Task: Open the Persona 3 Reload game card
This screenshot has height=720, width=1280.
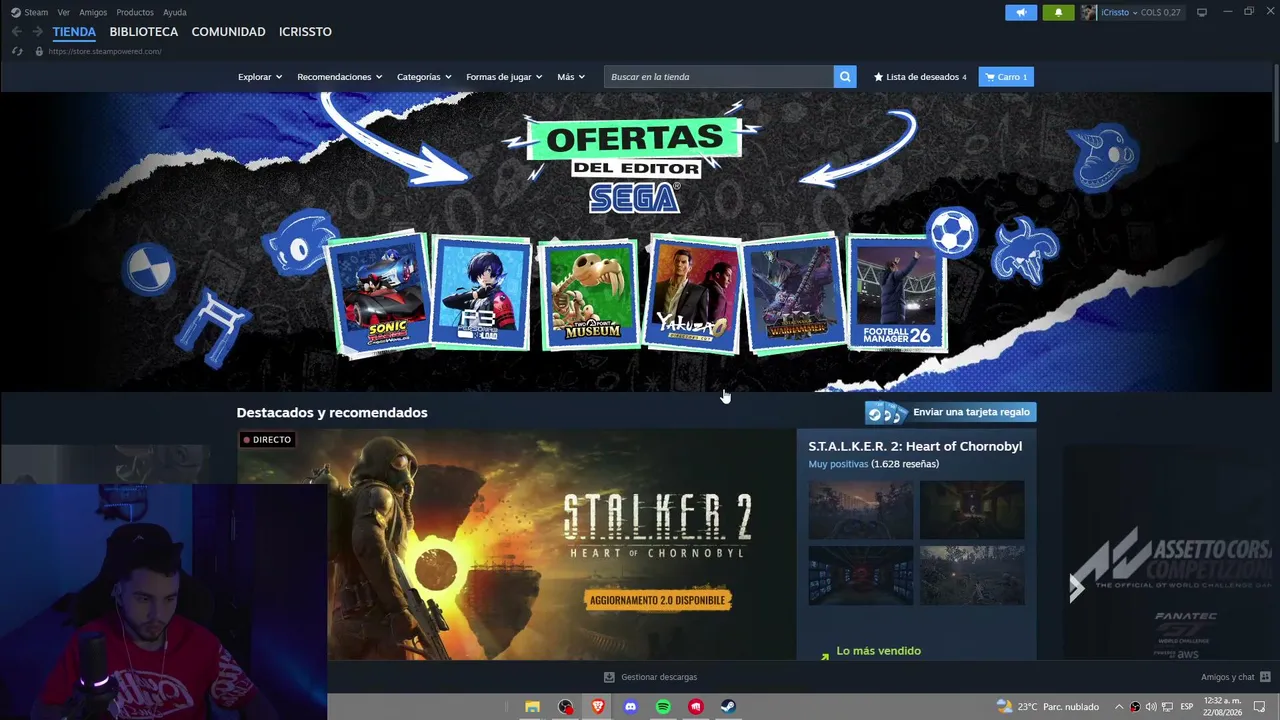Action: point(481,292)
